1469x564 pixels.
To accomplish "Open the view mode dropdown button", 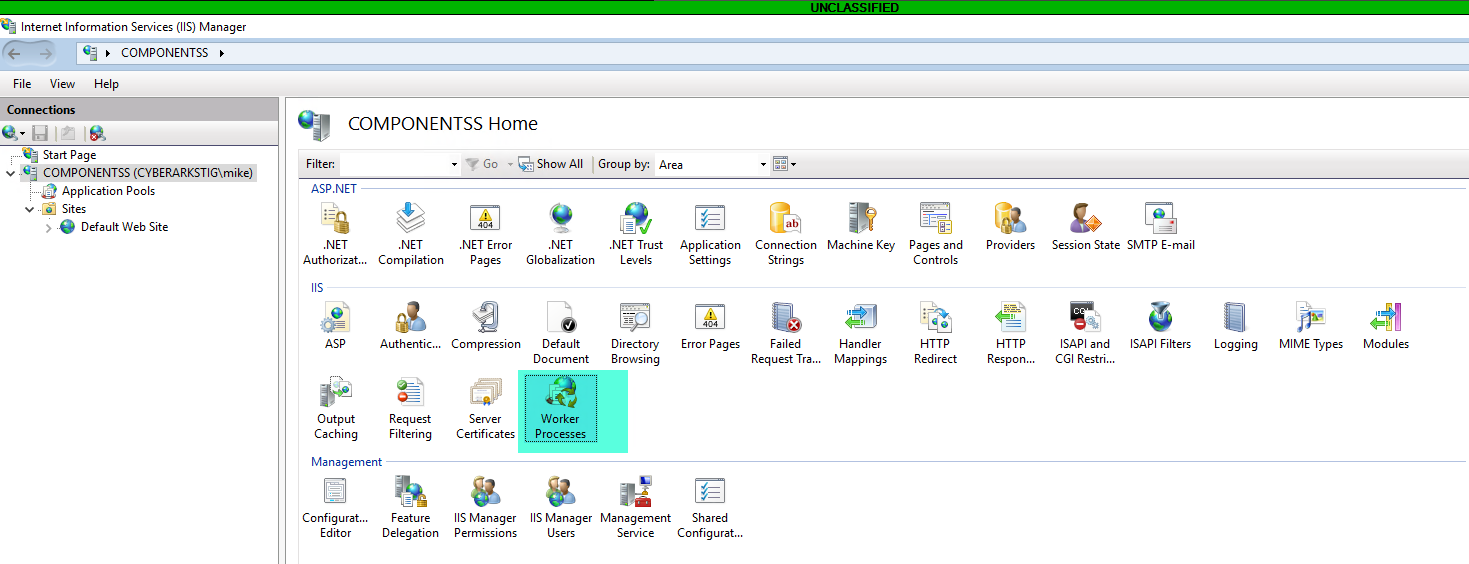I will [785, 164].
